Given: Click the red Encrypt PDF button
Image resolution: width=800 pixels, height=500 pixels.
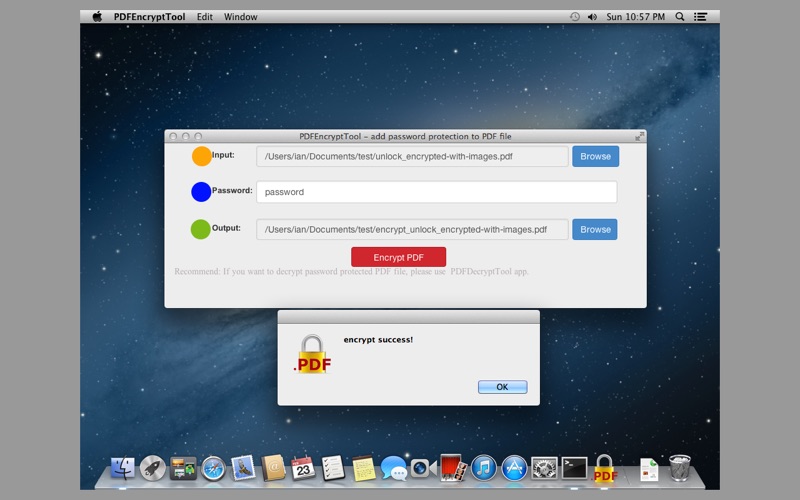Looking at the screenshot, I should [398, 257].
